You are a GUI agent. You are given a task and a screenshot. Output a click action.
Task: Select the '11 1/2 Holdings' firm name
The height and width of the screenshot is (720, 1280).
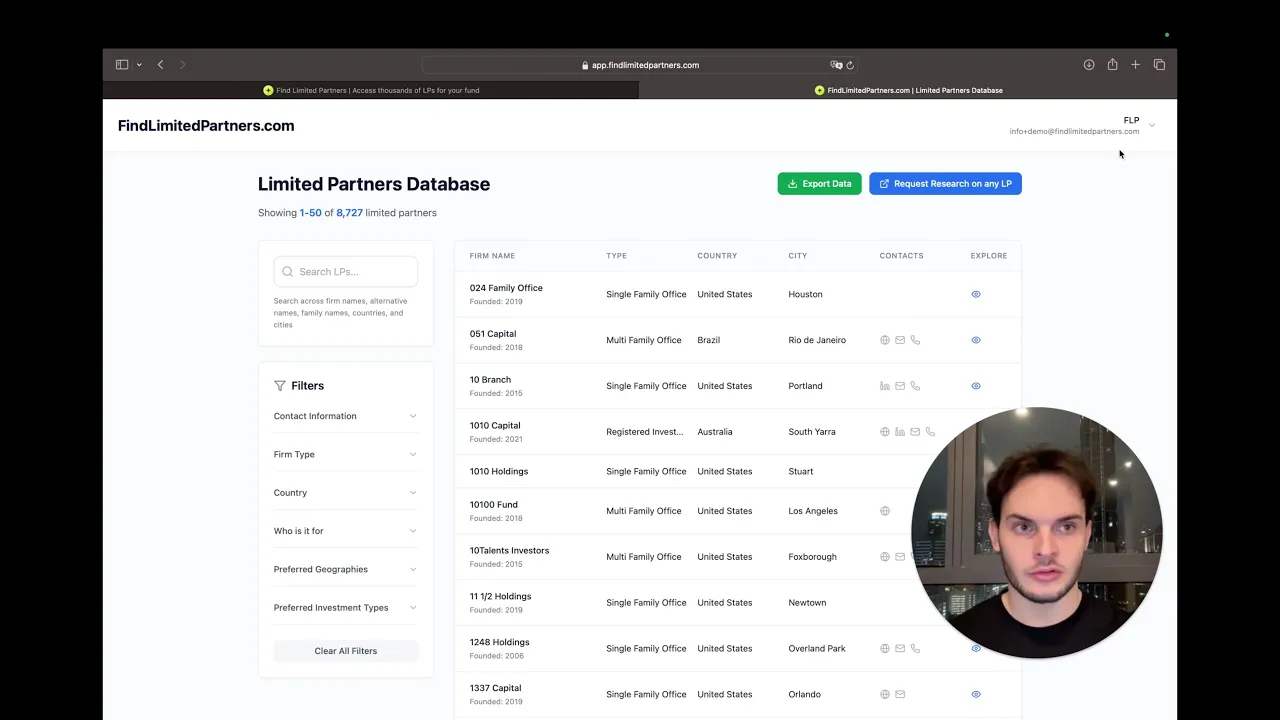(x=500, y=597)
